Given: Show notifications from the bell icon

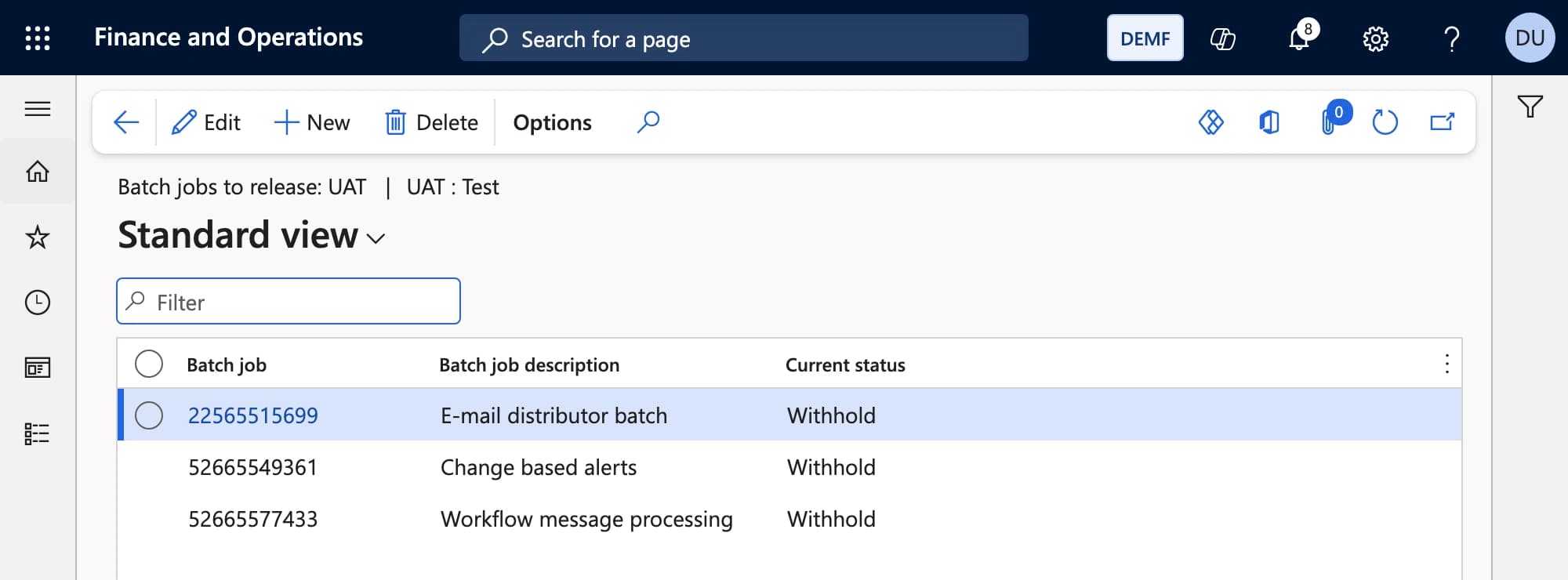Looking at the screenshot, I should (1299, 38).
